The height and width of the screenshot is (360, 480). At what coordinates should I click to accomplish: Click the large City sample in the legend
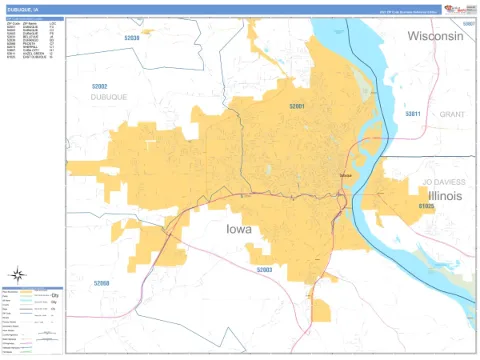pos(55,295)
